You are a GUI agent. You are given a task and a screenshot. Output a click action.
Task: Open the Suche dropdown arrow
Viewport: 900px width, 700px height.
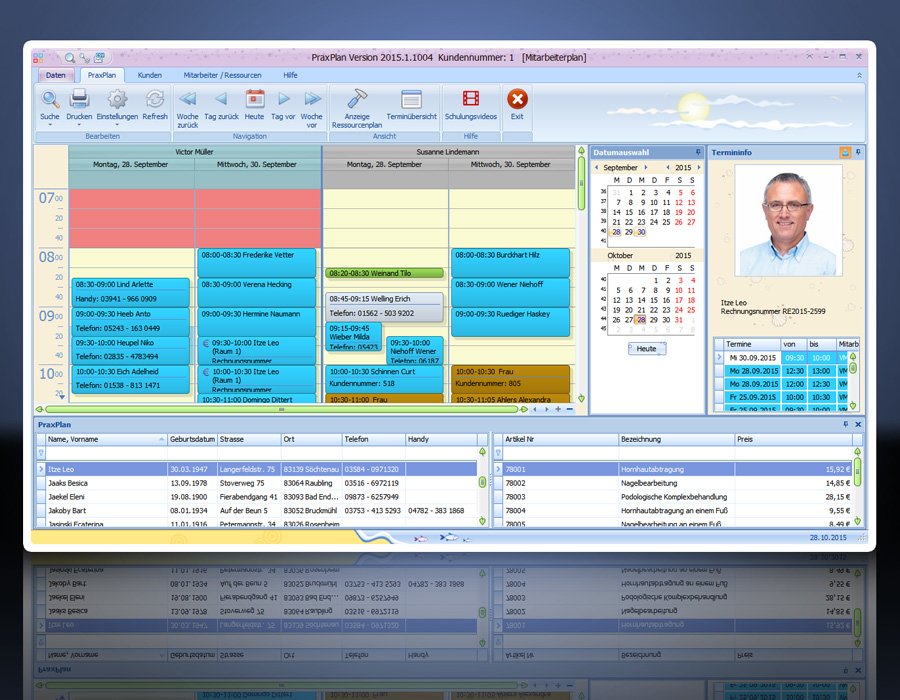point(50,125)
